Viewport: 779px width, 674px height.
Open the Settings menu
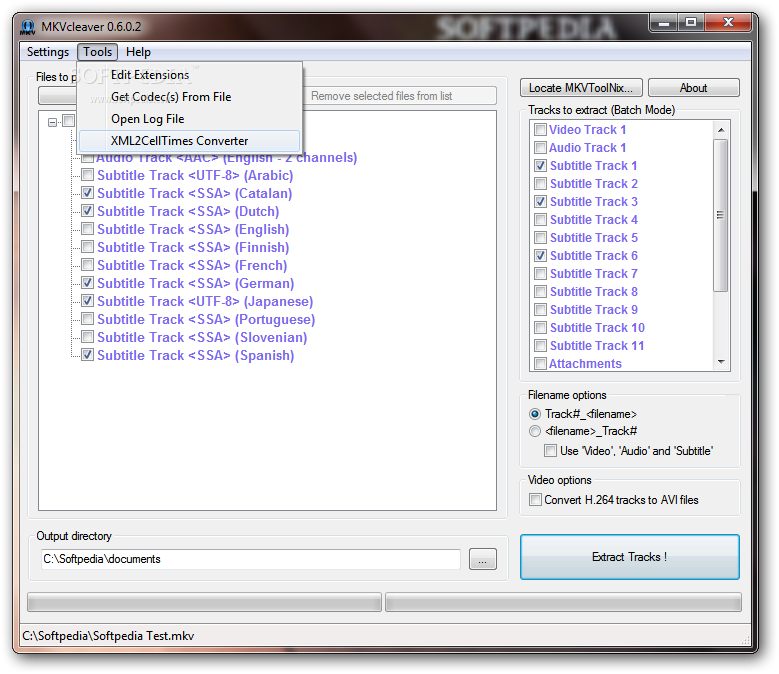(x=48, y=52)
